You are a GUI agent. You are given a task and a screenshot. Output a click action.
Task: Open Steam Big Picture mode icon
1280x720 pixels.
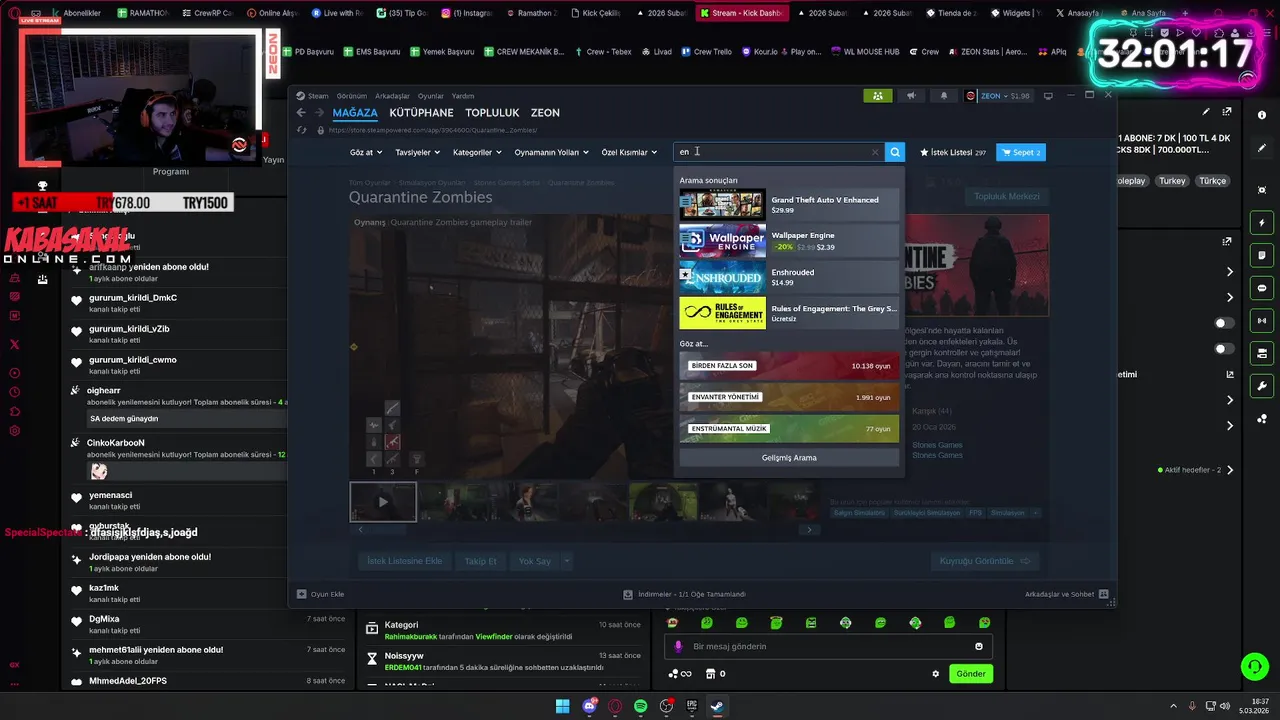tap(1048, 96)
